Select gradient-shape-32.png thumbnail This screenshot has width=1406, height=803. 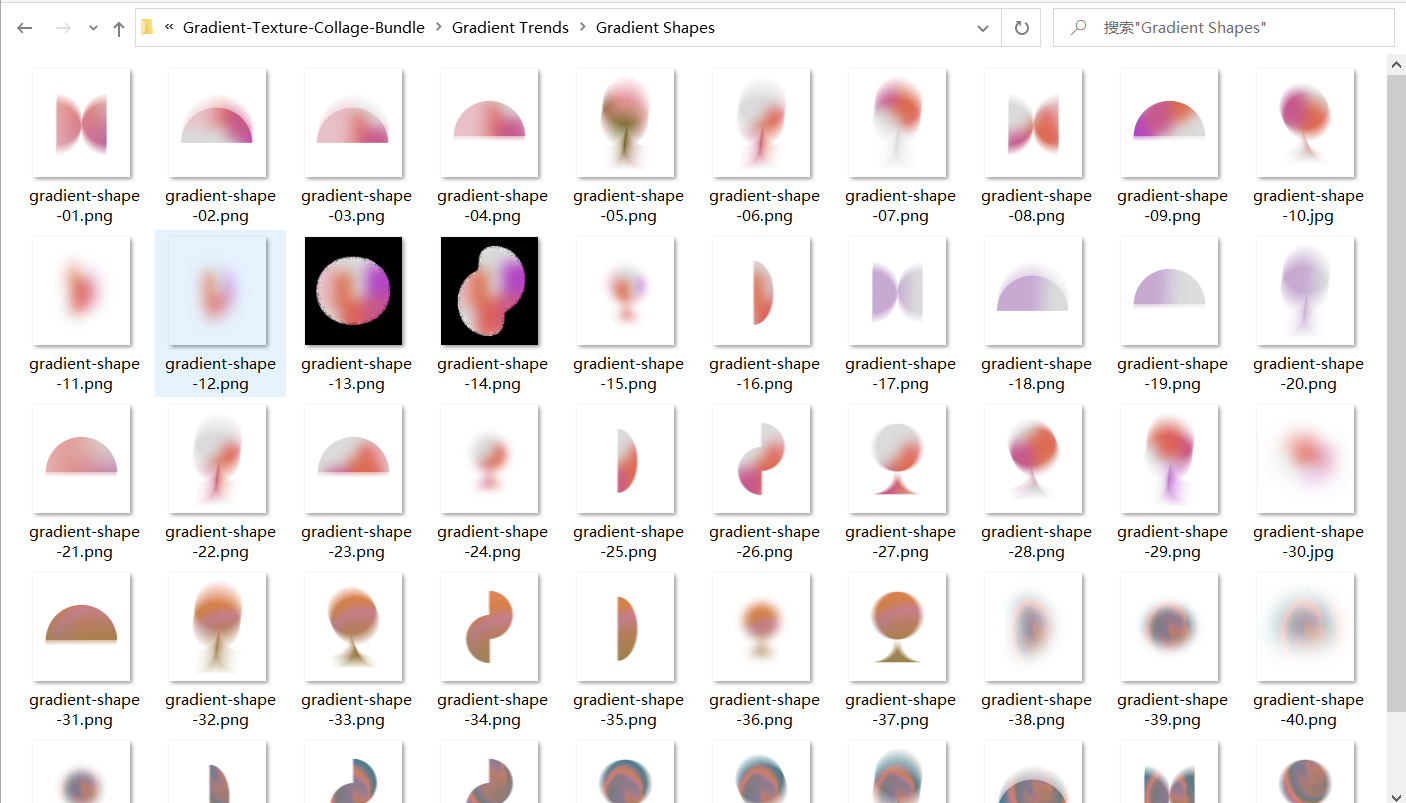pos(218,627)
